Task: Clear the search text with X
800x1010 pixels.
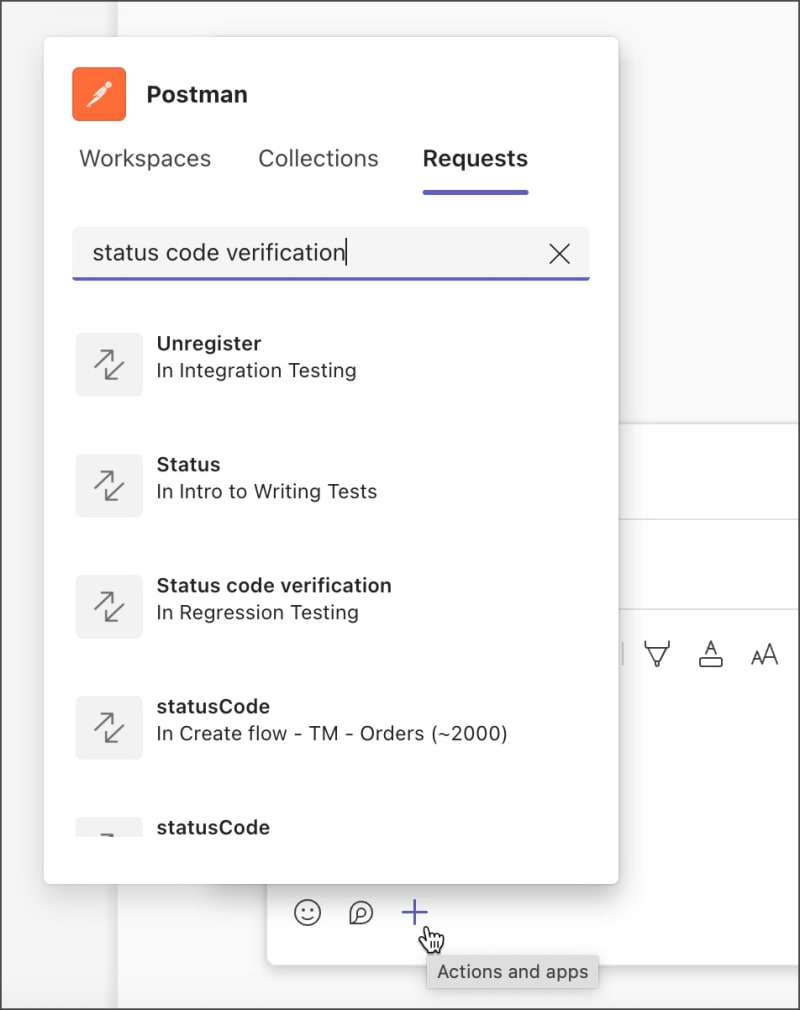Action: (x=560, y=254)
